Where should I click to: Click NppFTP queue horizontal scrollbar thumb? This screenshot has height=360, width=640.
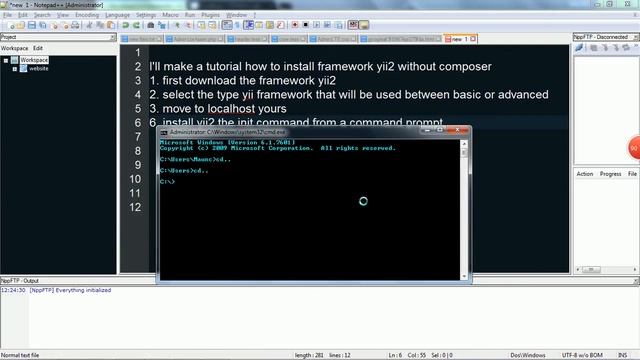[x=591, y=269]
